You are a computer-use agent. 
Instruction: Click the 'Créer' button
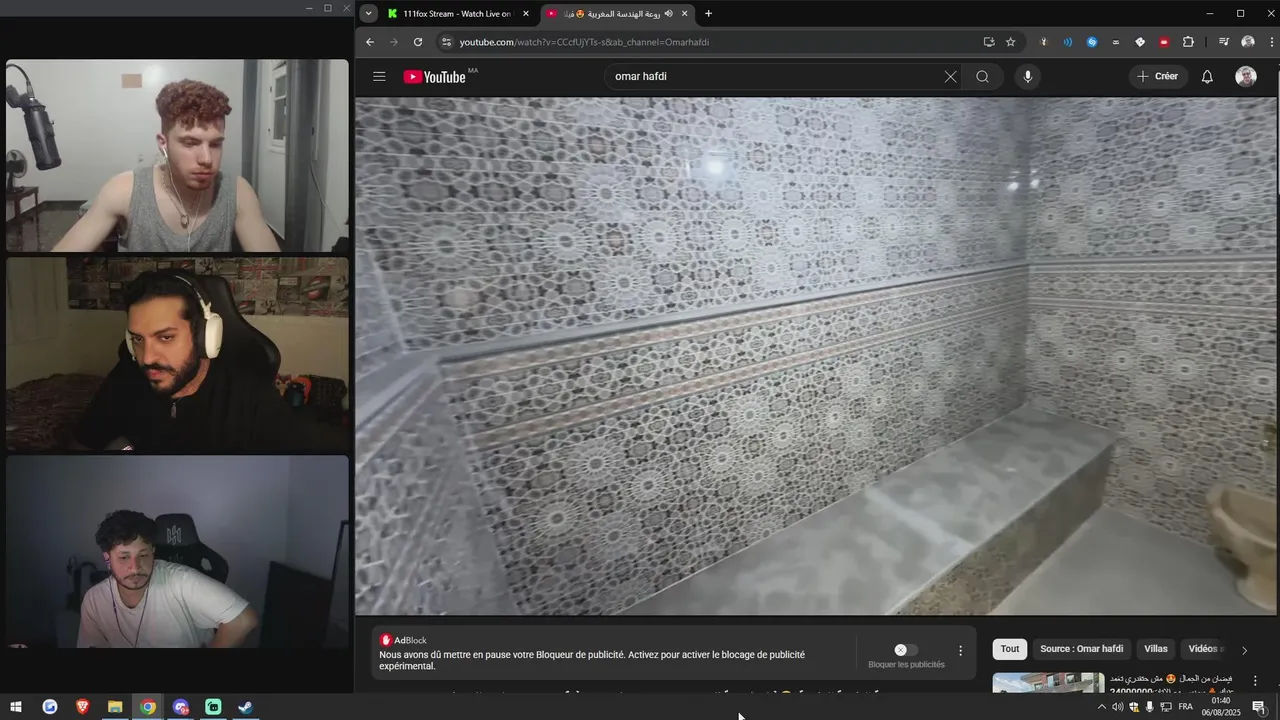pos(1158,77)
